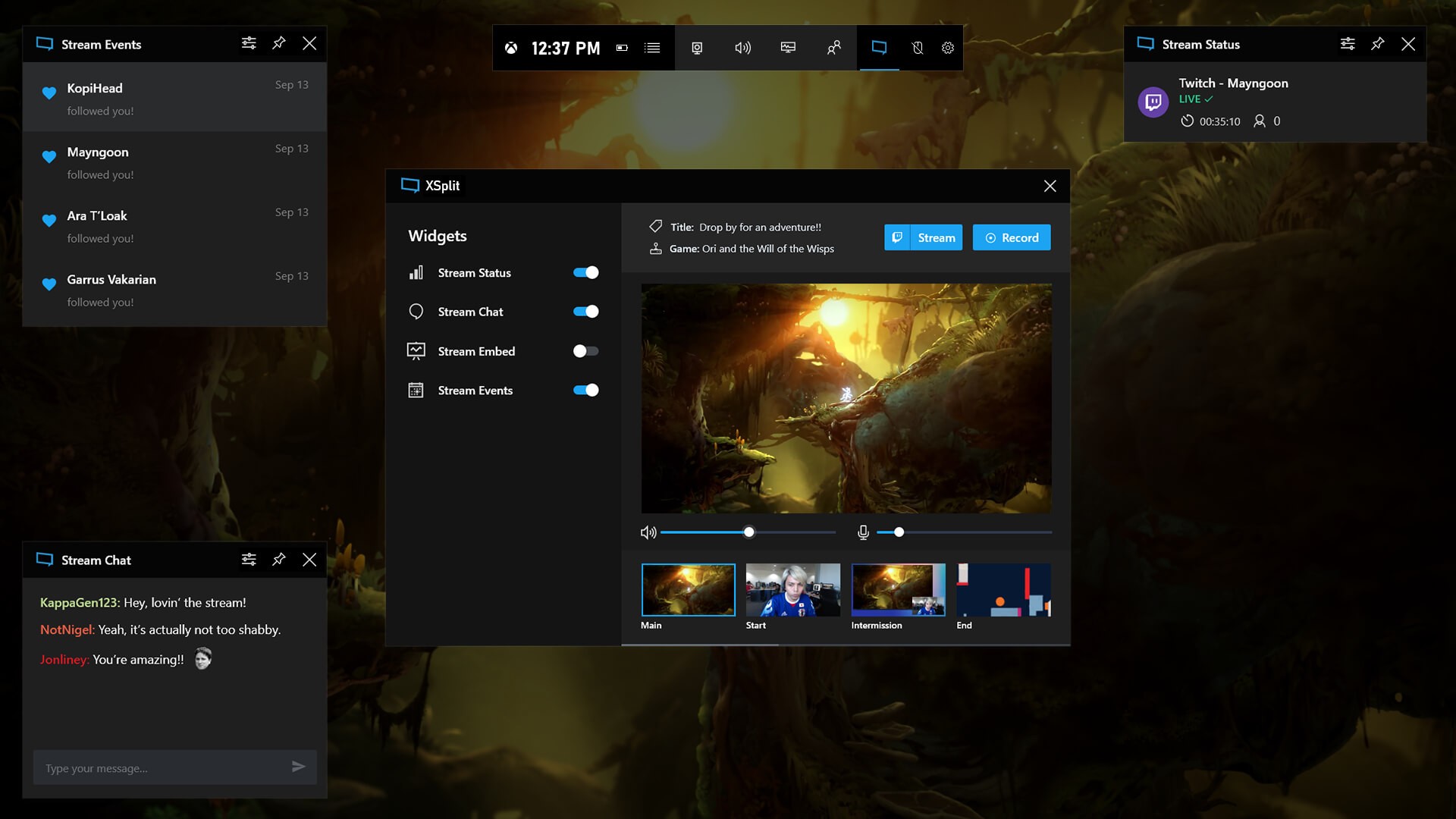Enable the Stream Embed widget

click(585, 350)
